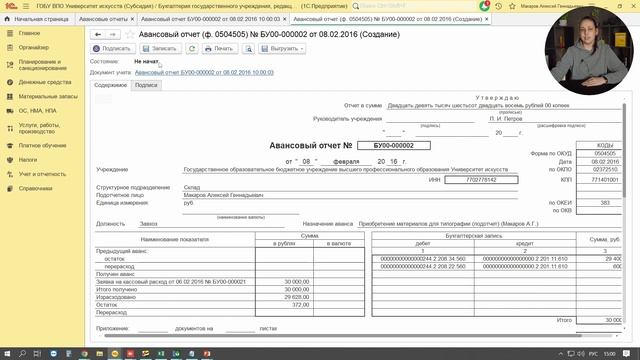Add document to favorites star
Screen dimensions: 640x360
click(x=129, y=35)
